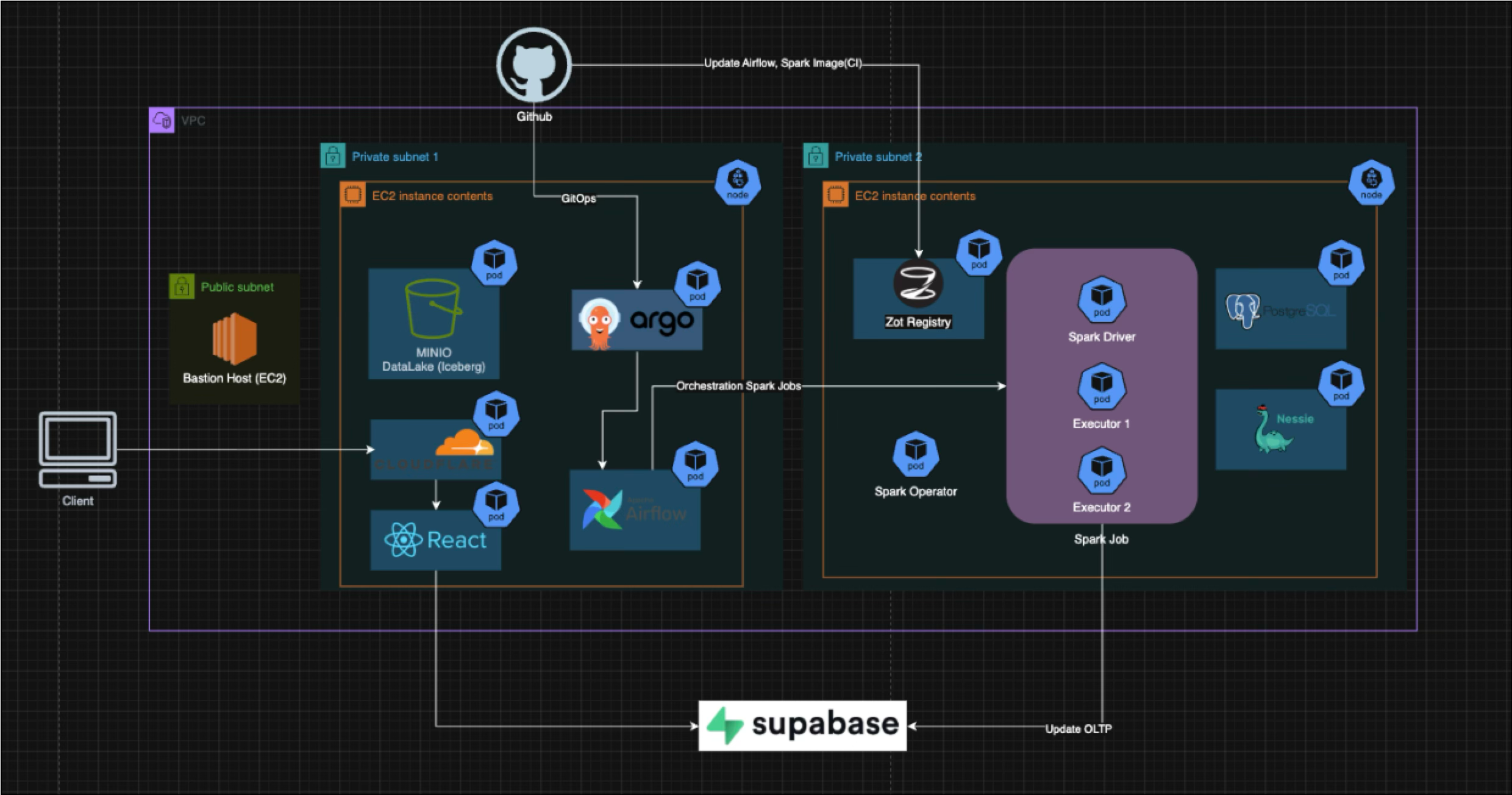Select the Nessie dinosaur logo

(x=1272, y=429)
